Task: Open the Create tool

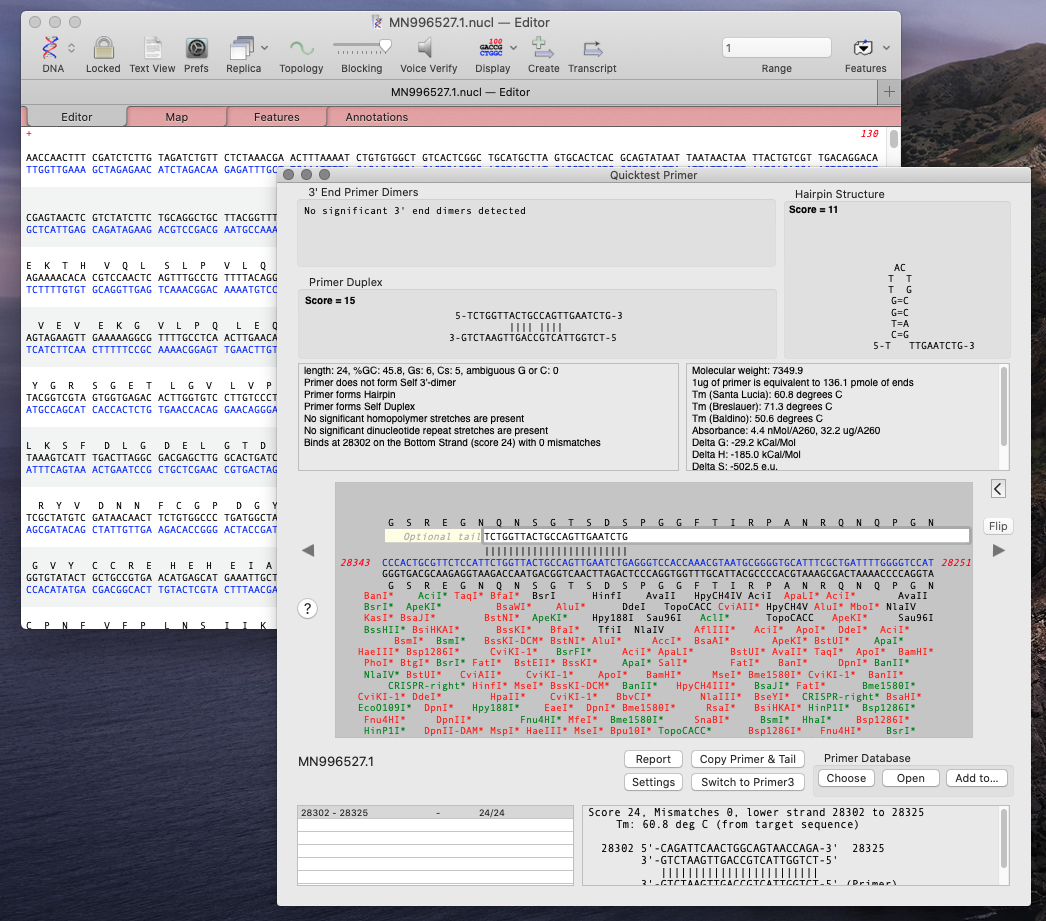Action: pos(543,47)
